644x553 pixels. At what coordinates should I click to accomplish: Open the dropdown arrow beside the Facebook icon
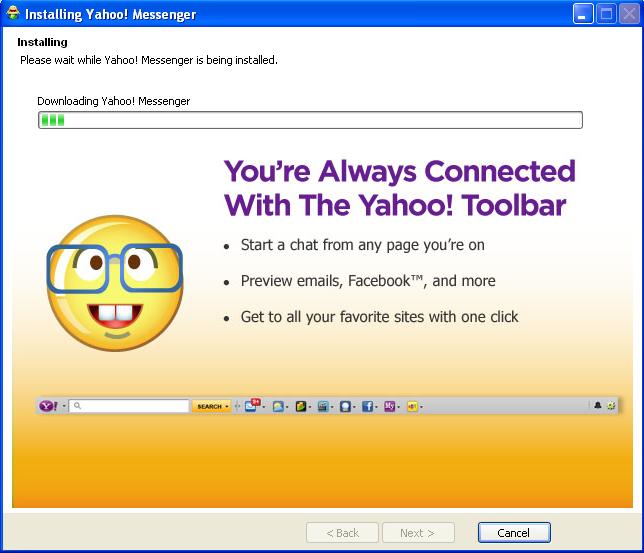point(377,407)
